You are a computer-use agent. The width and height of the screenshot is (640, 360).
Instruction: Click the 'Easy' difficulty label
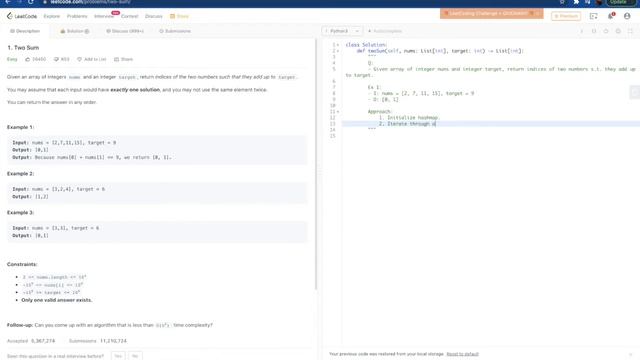[12, 59]
